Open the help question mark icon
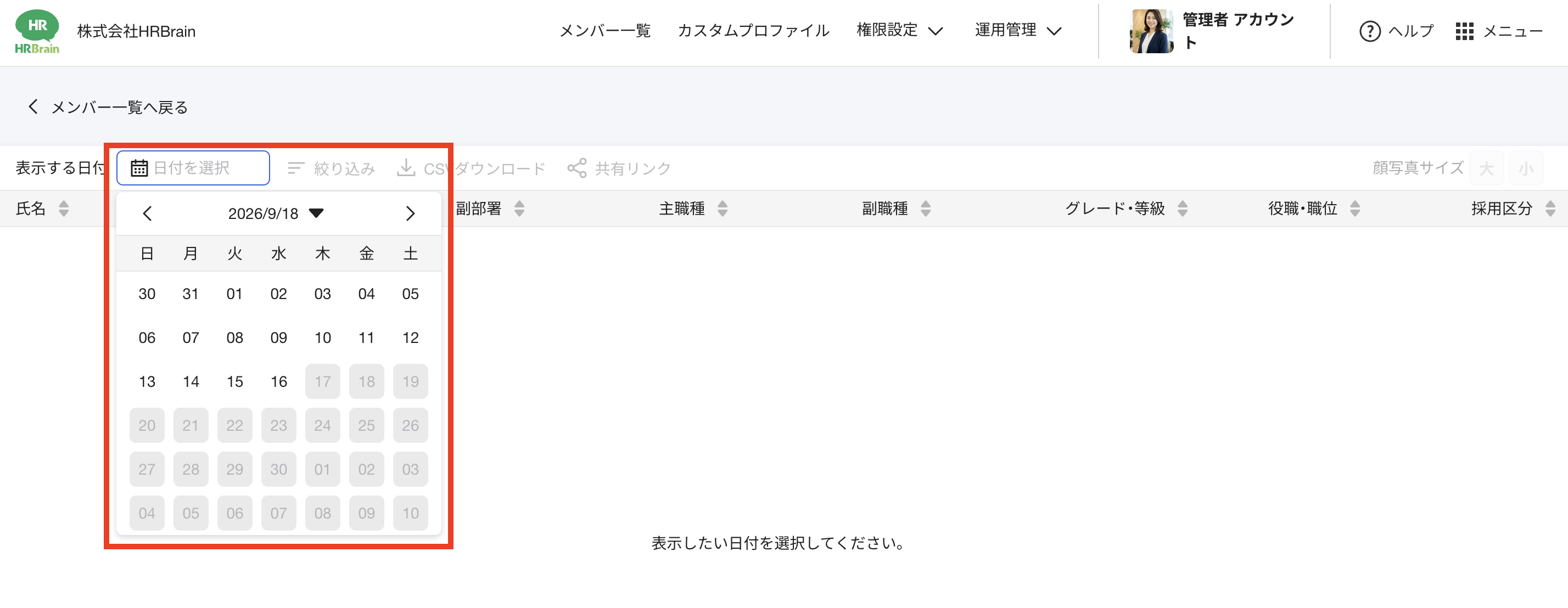The width and height of the screenshot is (1568, 608). pos(1370,31)
